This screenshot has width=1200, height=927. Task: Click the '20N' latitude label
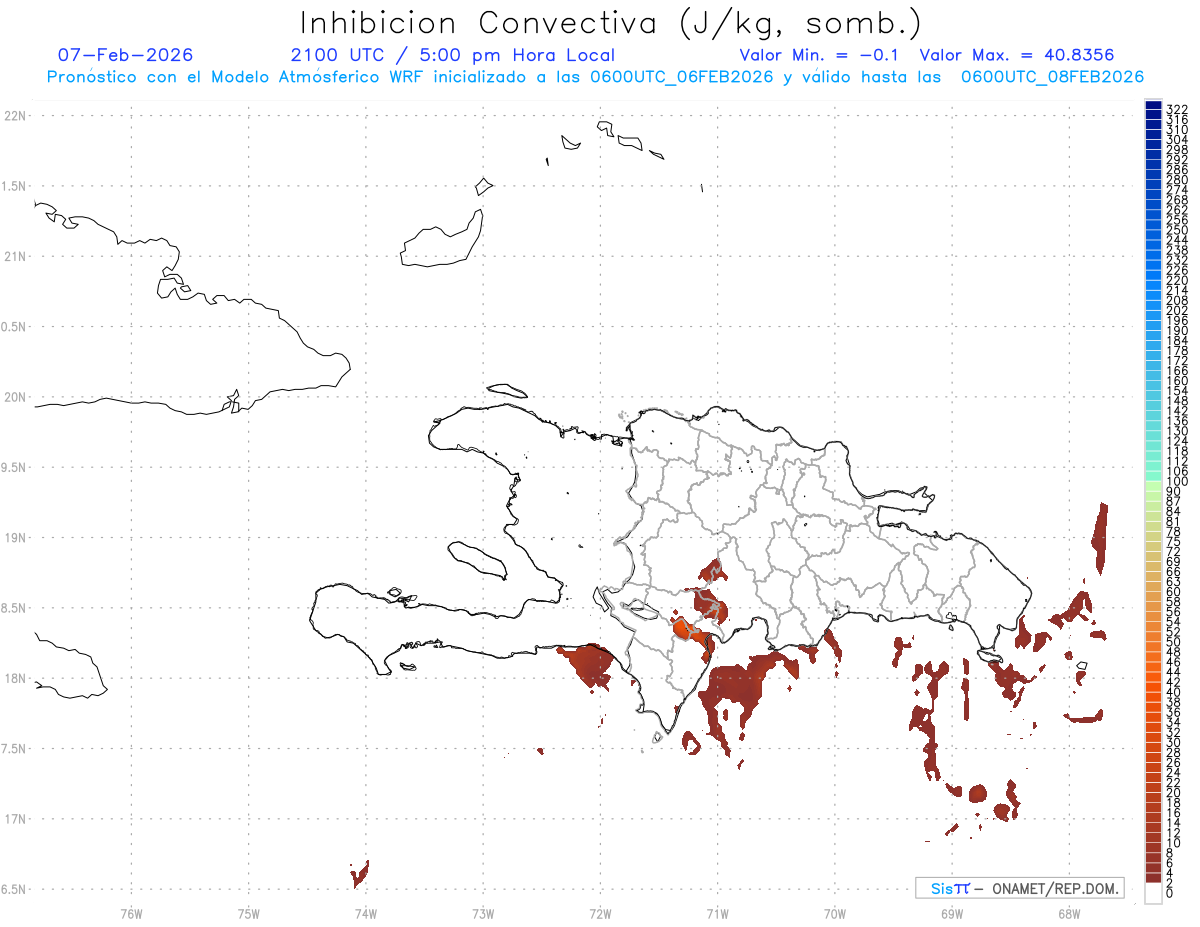coord(15,397)
